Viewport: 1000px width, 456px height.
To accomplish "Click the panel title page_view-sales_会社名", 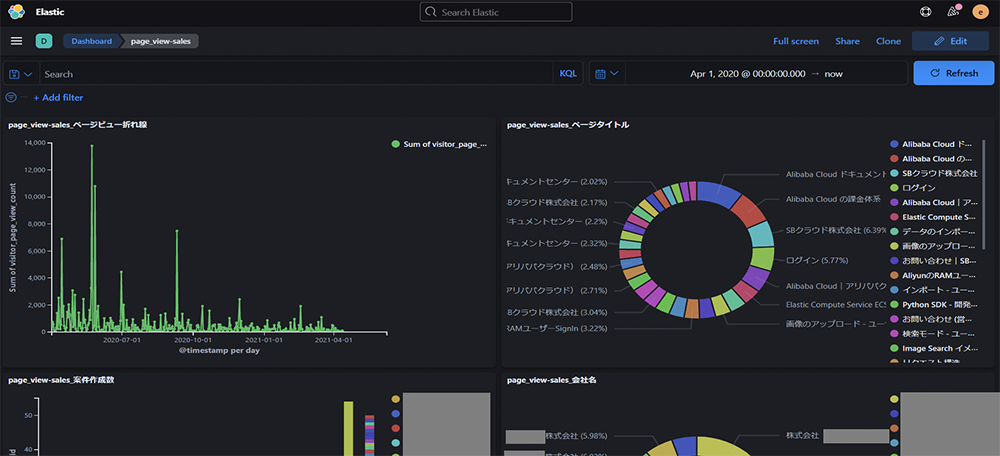I will (x=552, y=380).
